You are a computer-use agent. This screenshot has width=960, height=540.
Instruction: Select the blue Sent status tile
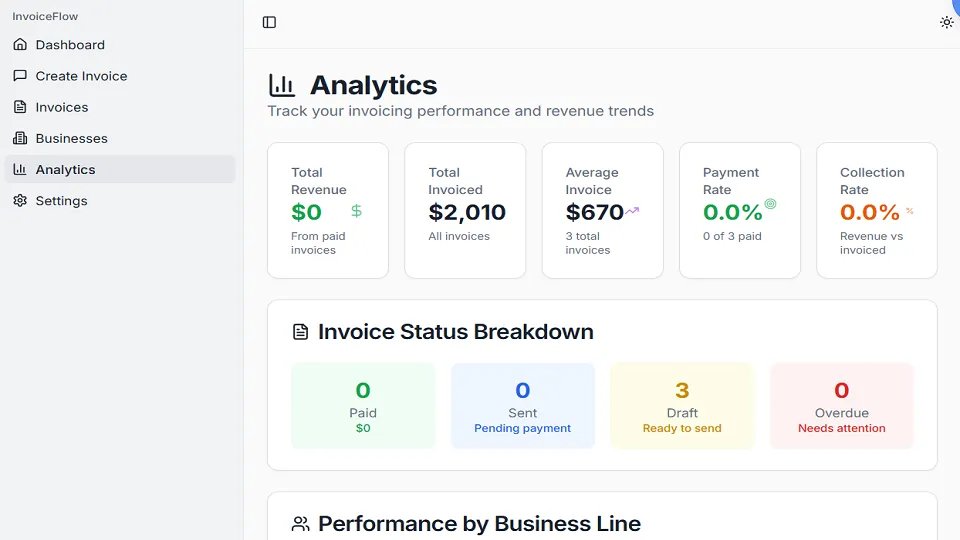(523, 406)
